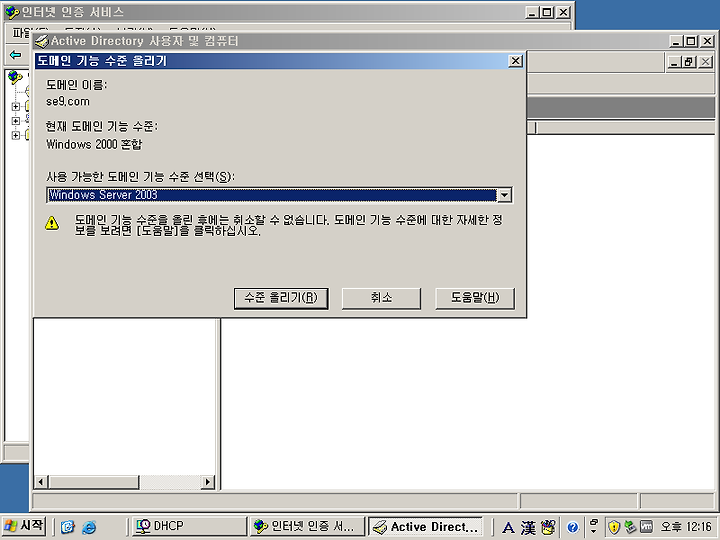Click the security shield tray icon
Viewport: 720px width, 540px height.
(x=614, y=528)
